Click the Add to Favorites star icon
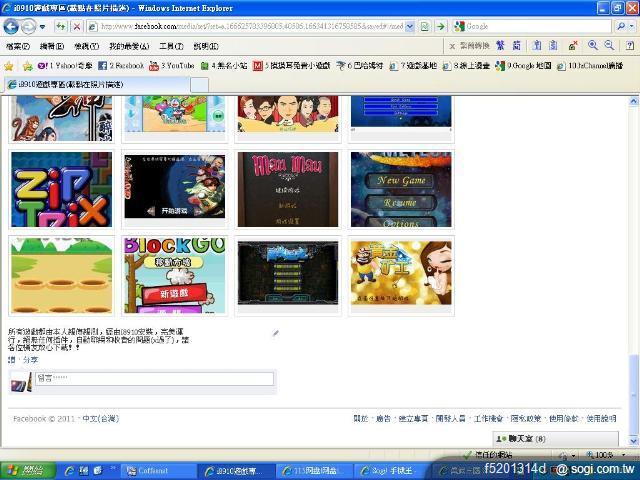 [x=27, y=66]
